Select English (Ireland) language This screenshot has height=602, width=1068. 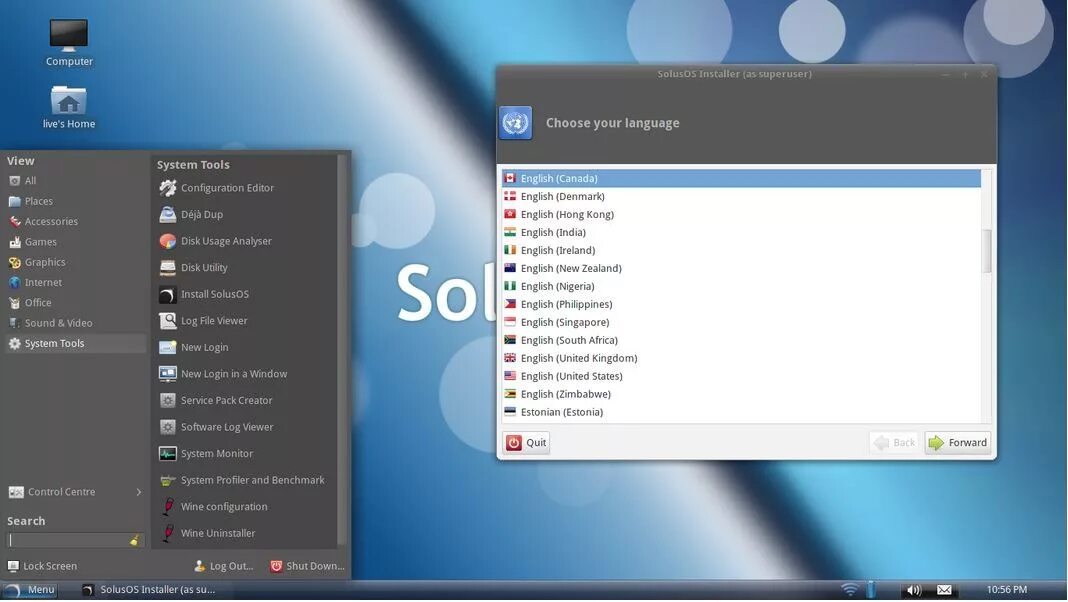point(741,251)
